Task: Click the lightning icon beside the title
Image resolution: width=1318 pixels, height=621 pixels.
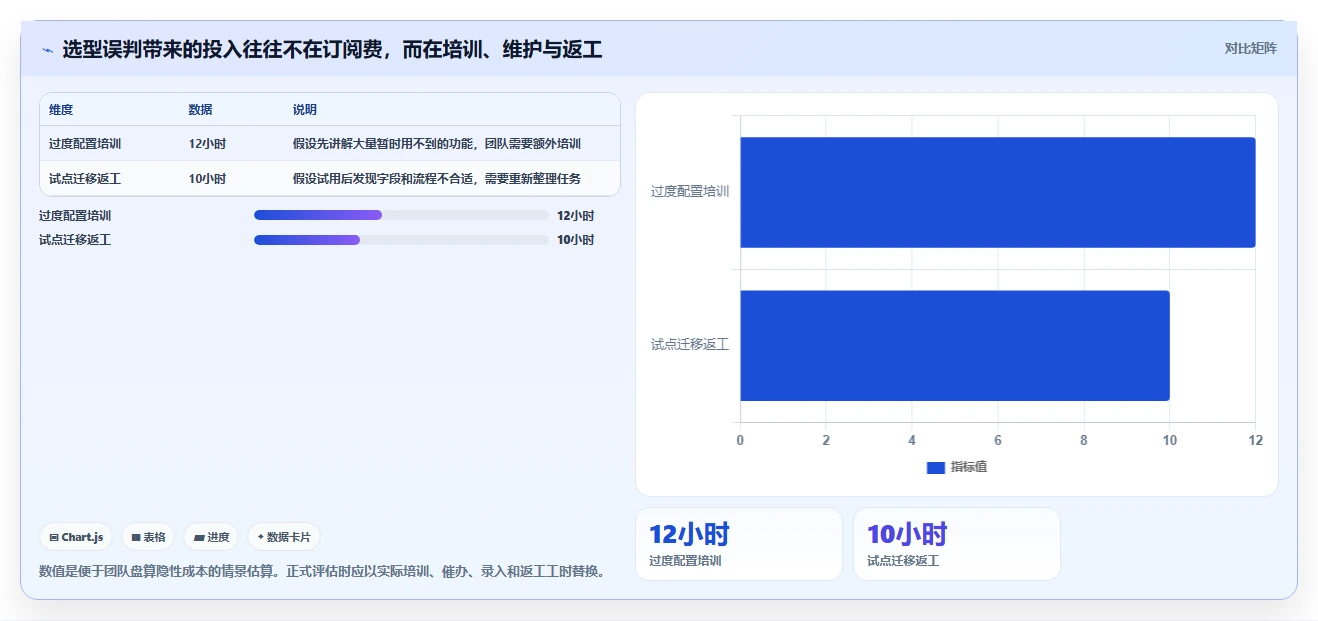Action: point(47,50)
